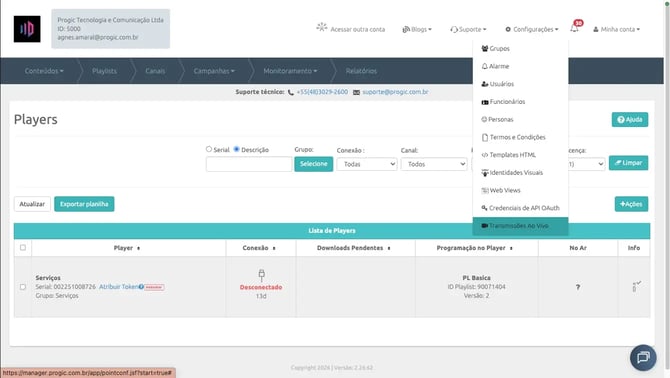The height and width of the screenshot is (378, 670).
Task: Click the Grupos people icon in menu
Action: [x=485, y=48]
